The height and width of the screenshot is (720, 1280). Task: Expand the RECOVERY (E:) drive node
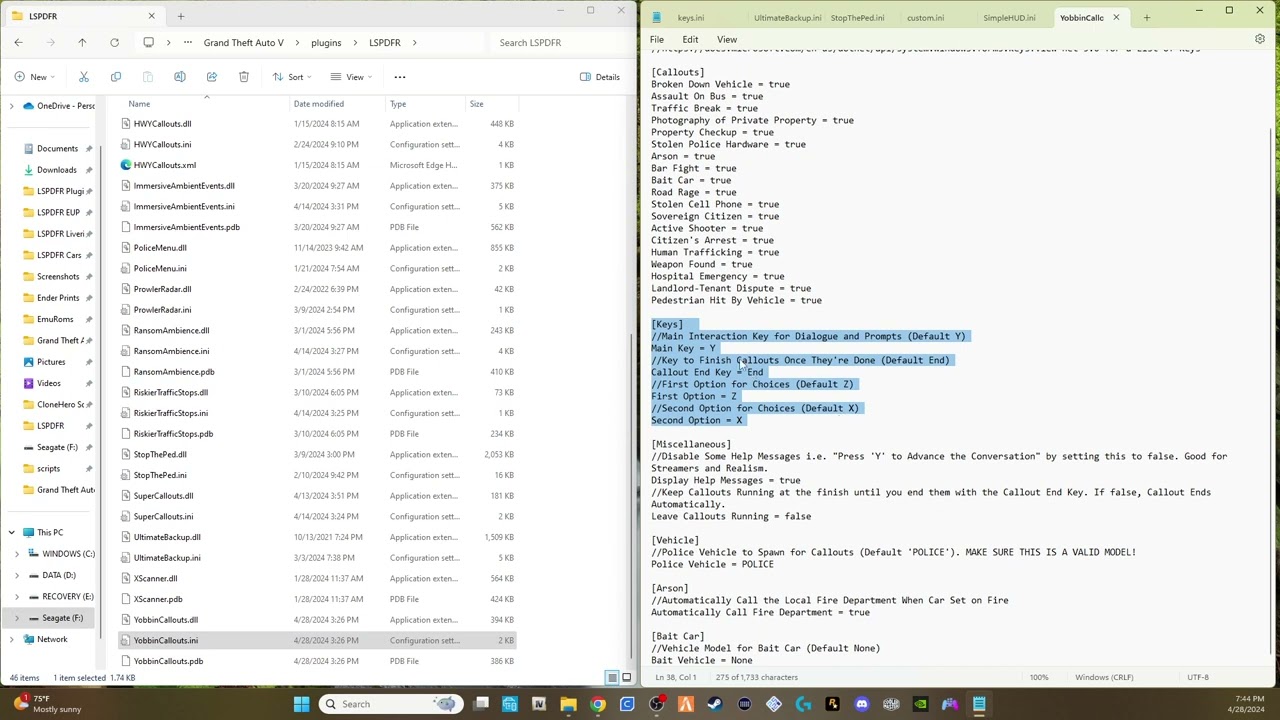click(x=17, y=597)
